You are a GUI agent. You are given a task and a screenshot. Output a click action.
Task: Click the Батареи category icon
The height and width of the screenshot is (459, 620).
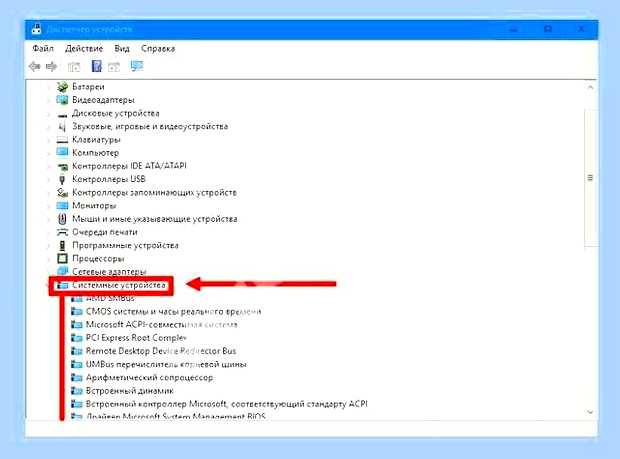[62, 87]
